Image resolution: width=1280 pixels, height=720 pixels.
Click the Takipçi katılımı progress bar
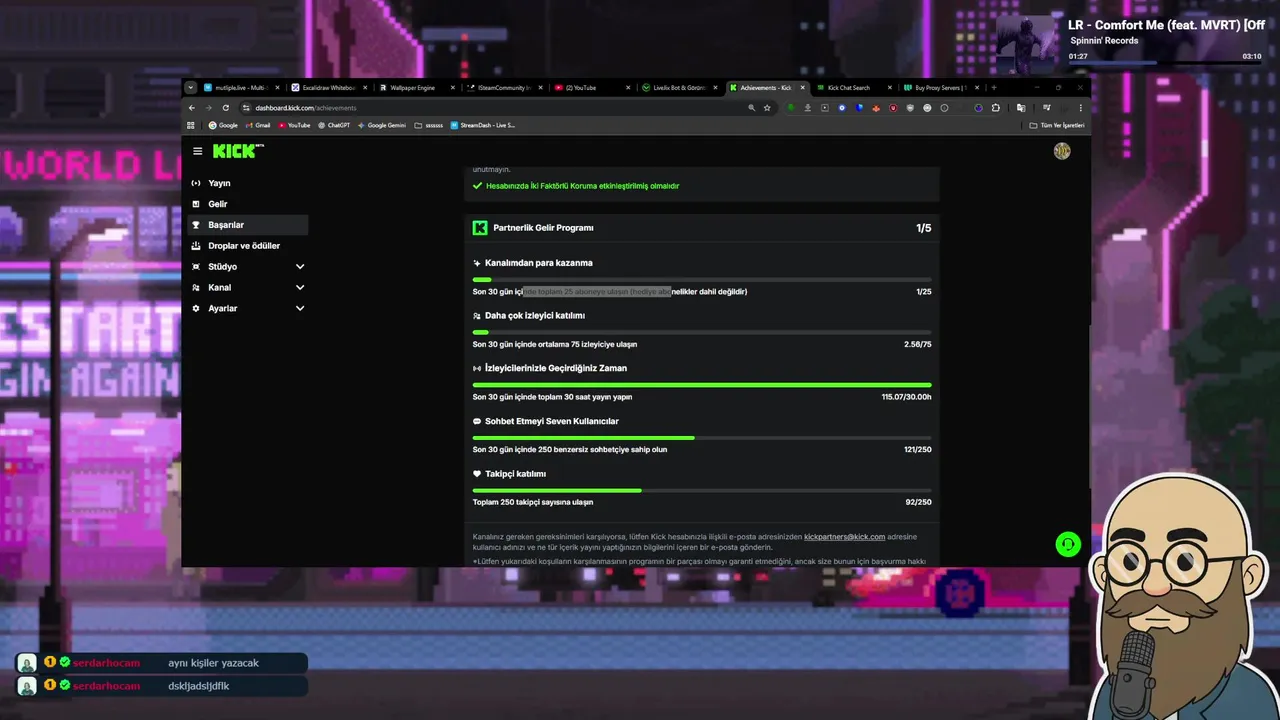point(702,490)
